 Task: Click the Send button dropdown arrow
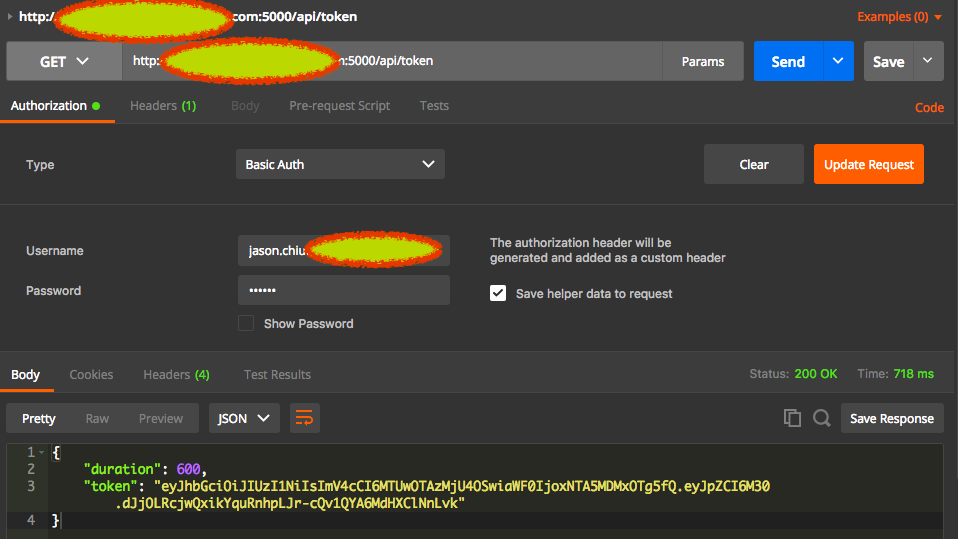click(838, 61)
